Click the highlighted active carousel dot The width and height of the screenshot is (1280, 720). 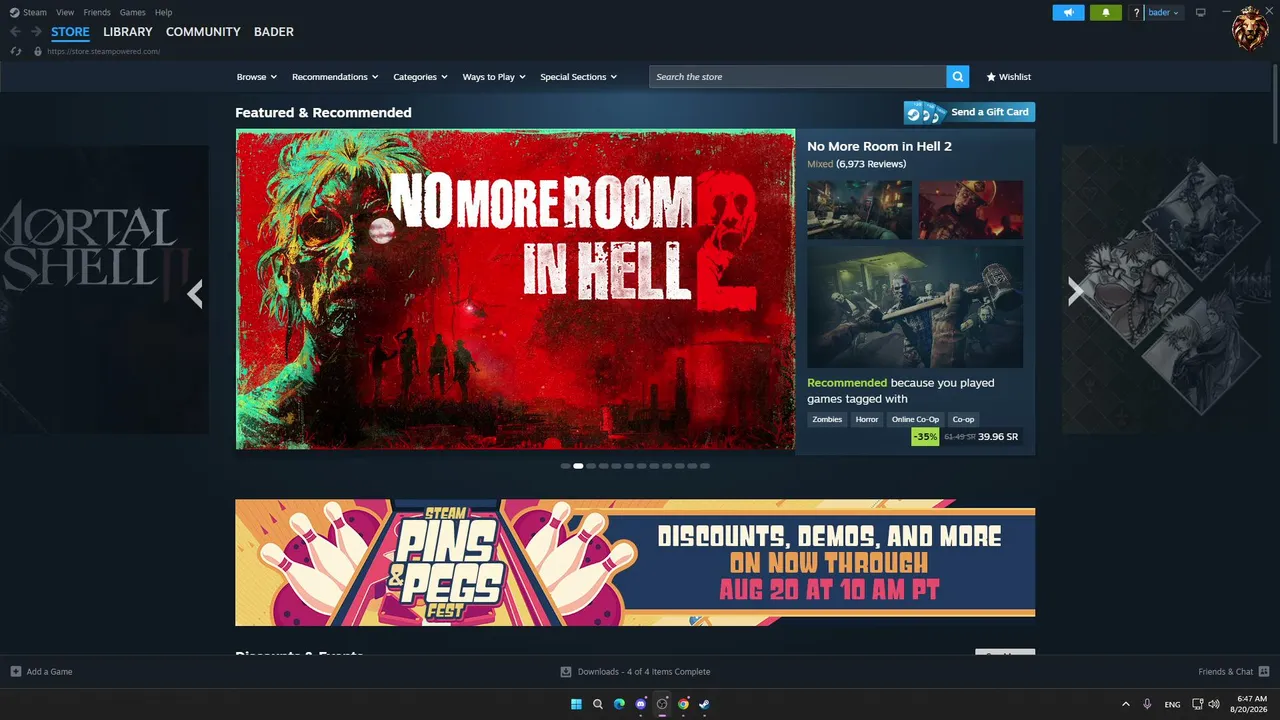tap(578, 466)
